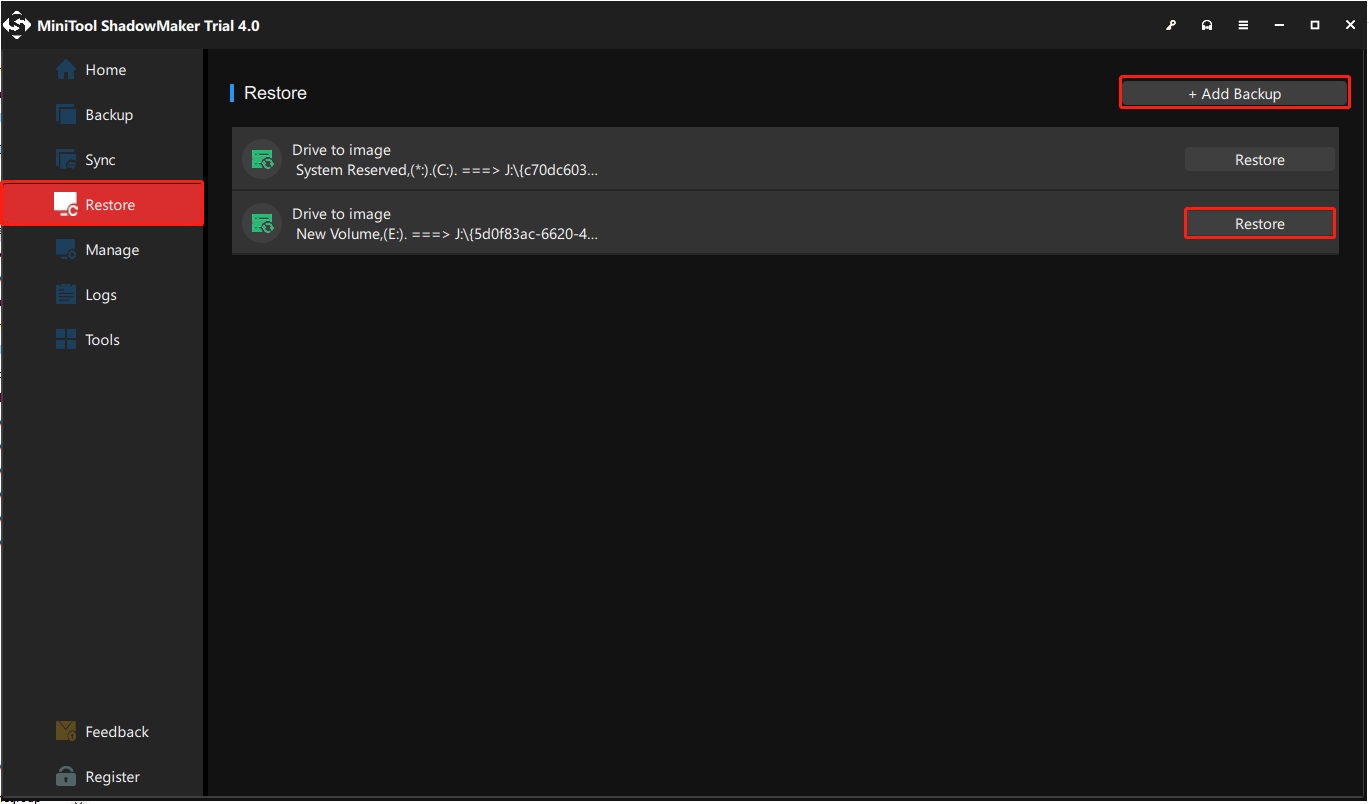Open support via the headset icon
This screenshot has height=804, width=1369.
1207,25
